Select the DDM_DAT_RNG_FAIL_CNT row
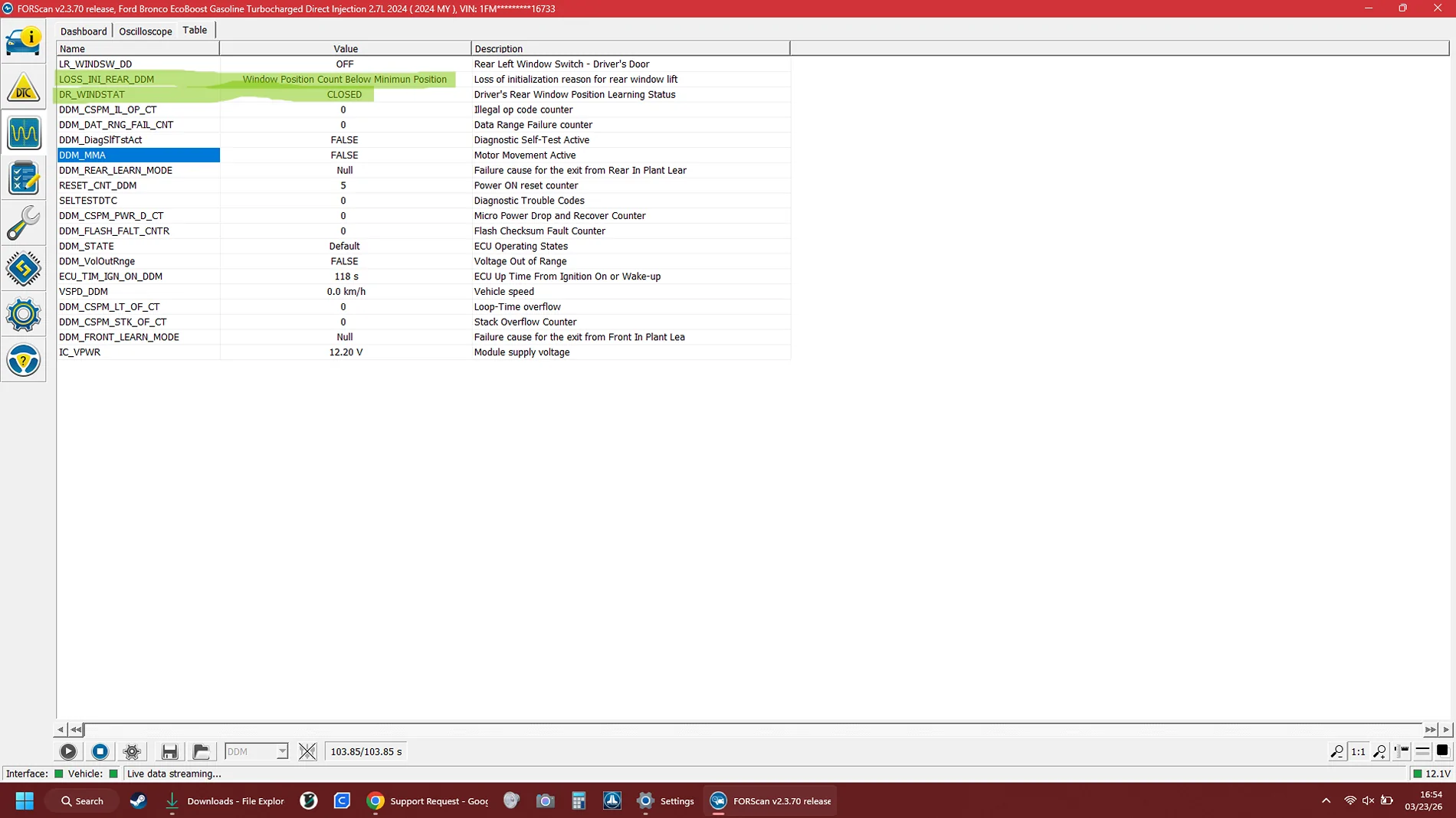Image resolution: width=1456 pixels, height=818 pixels. point(423,125)
